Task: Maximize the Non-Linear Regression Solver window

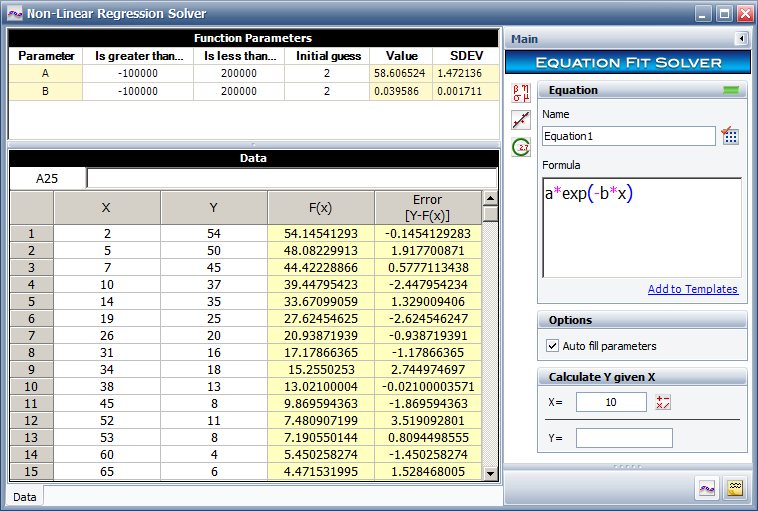Action: click(x=724, y=14)
